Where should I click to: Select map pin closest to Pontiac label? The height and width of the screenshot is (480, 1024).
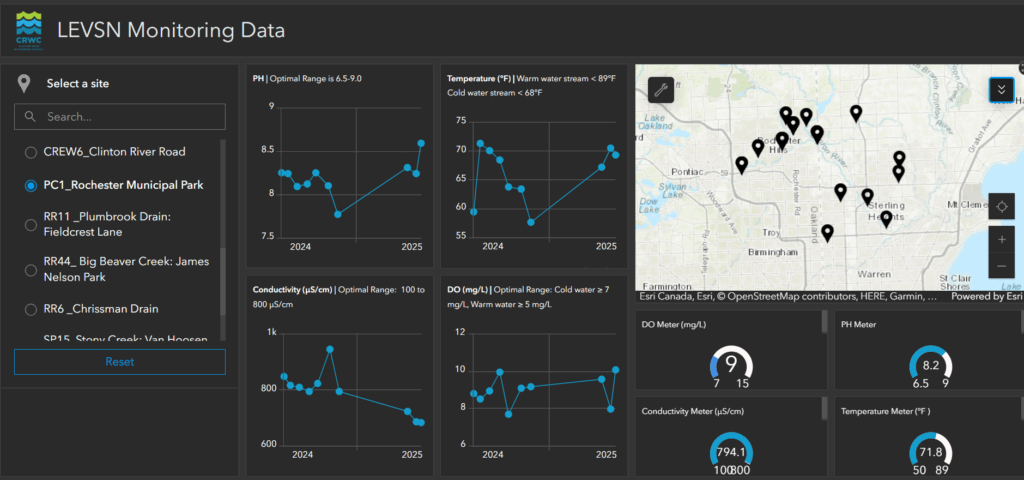coord(741,165)
